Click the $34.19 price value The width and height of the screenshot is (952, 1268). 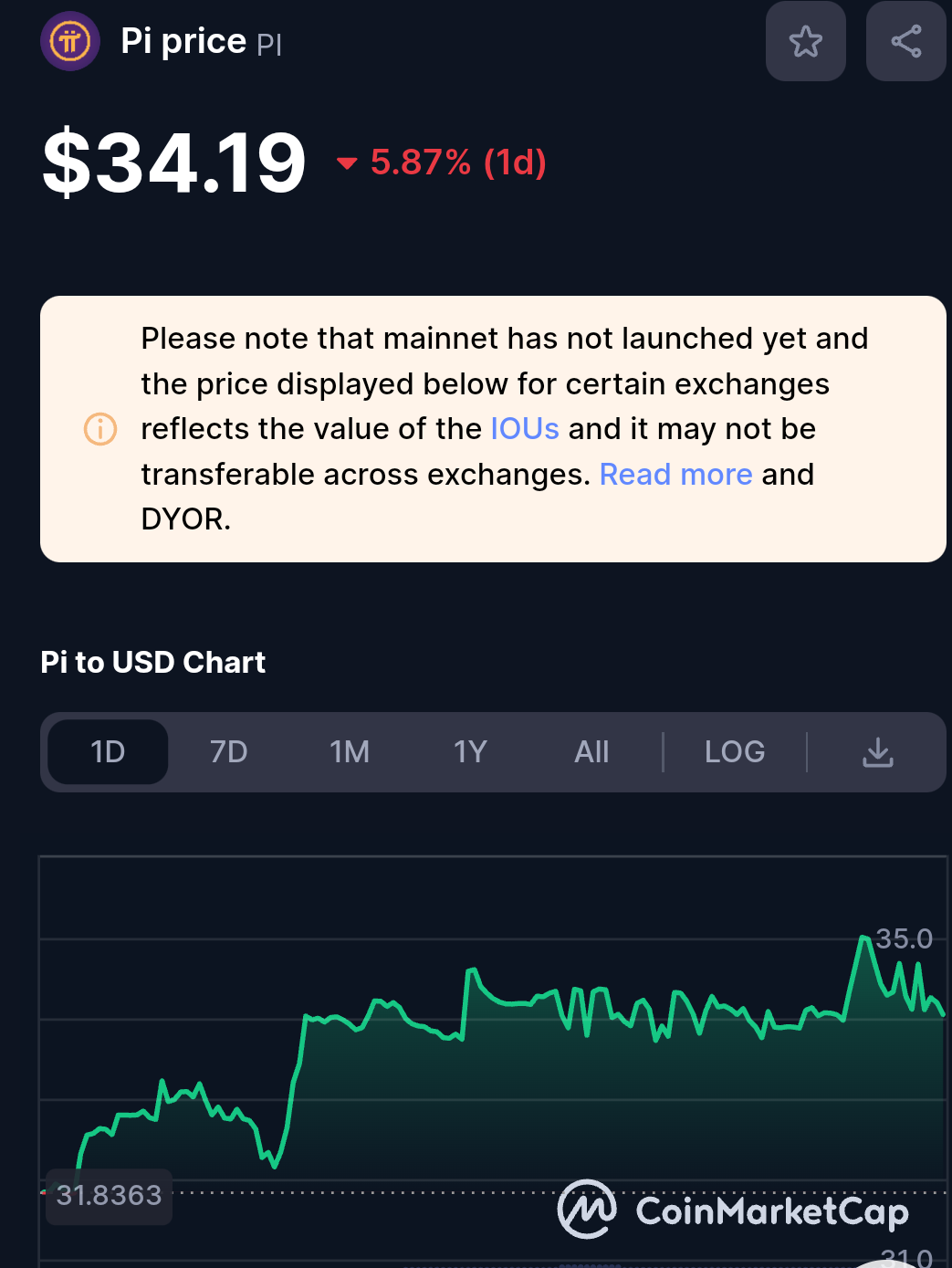coord(174,162)
